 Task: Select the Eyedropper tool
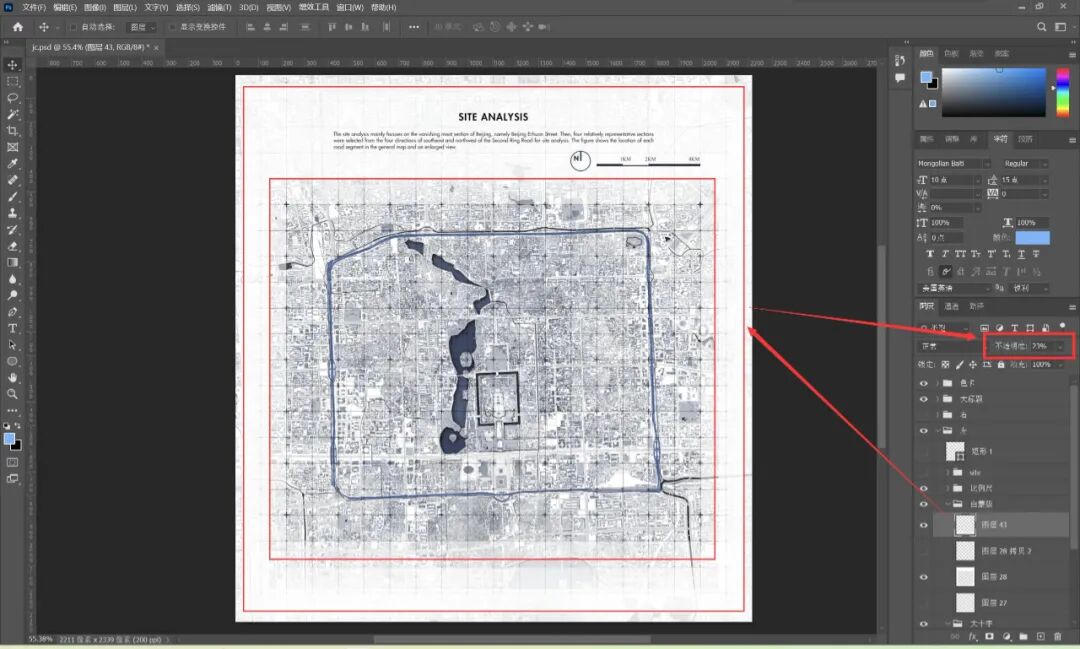click(12, 164)
